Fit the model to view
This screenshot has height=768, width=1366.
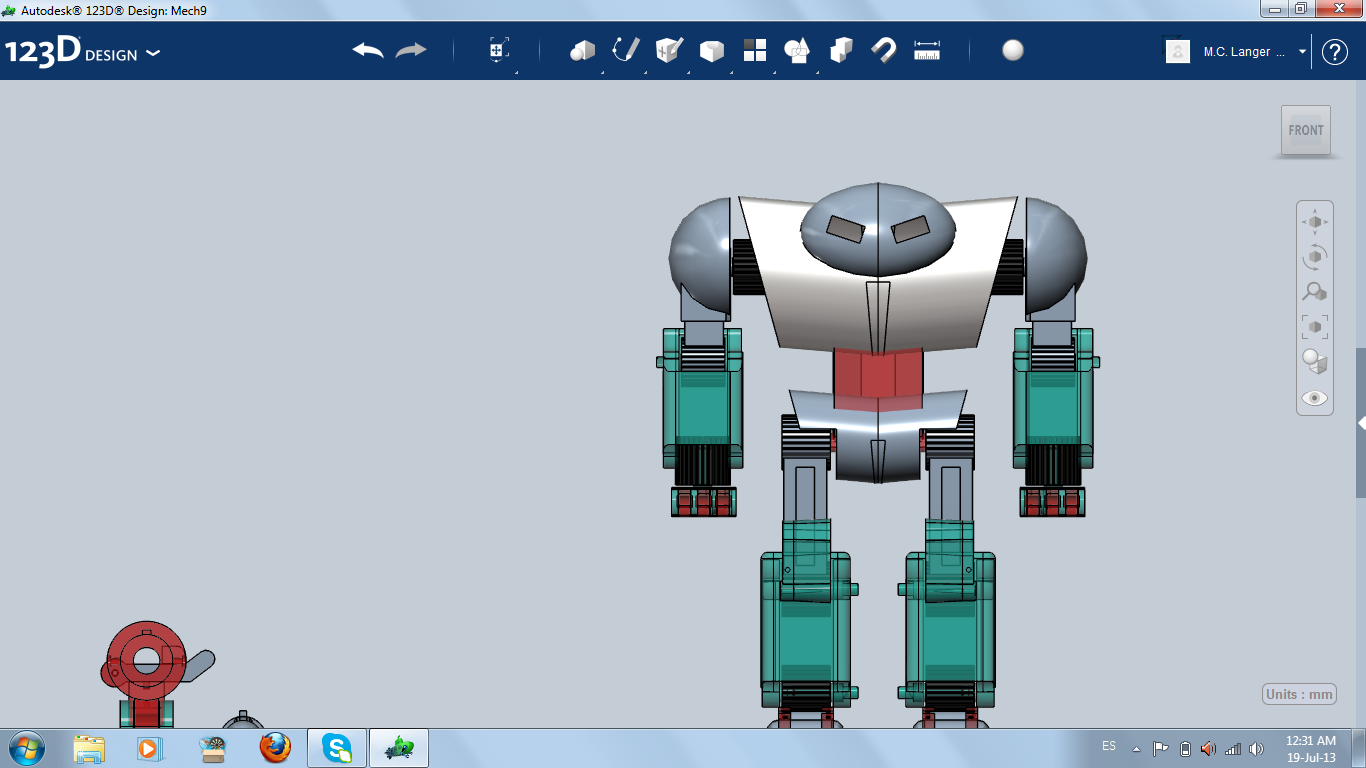pos(1315,327)
